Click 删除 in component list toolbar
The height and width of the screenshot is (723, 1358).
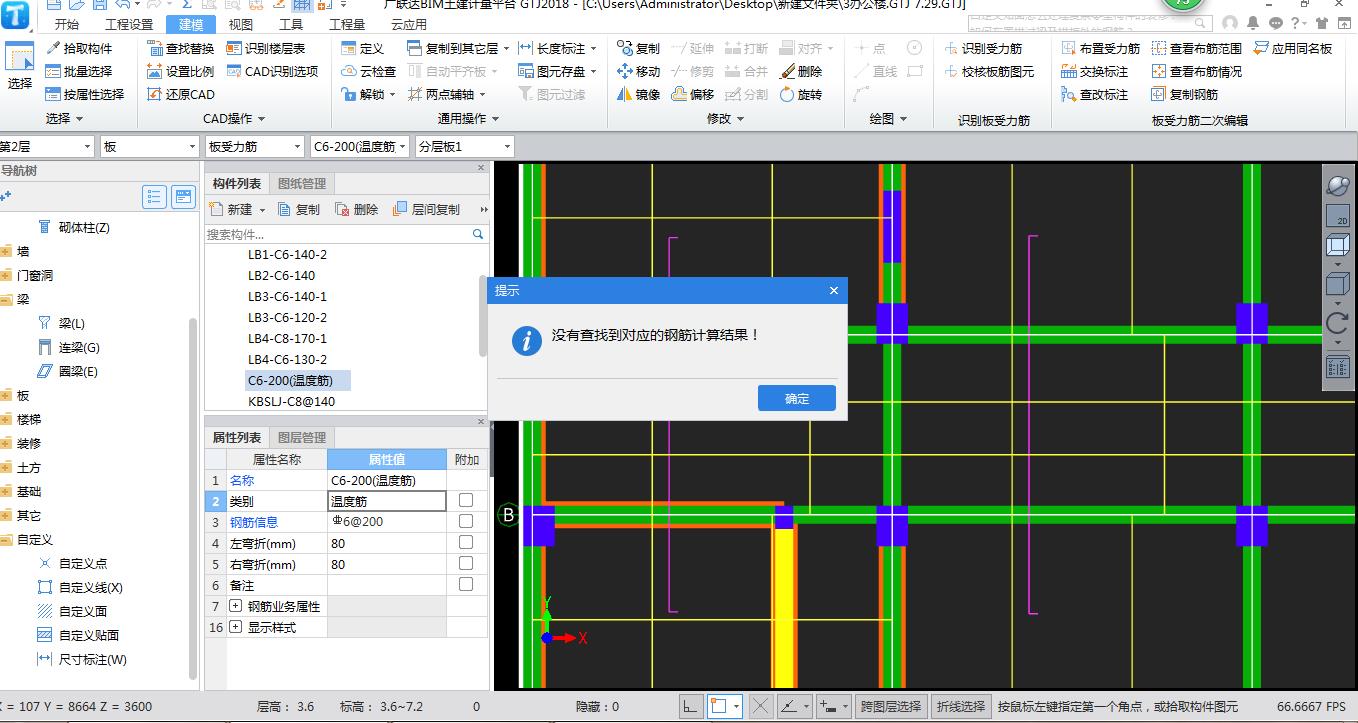click(x=356, y=209)
